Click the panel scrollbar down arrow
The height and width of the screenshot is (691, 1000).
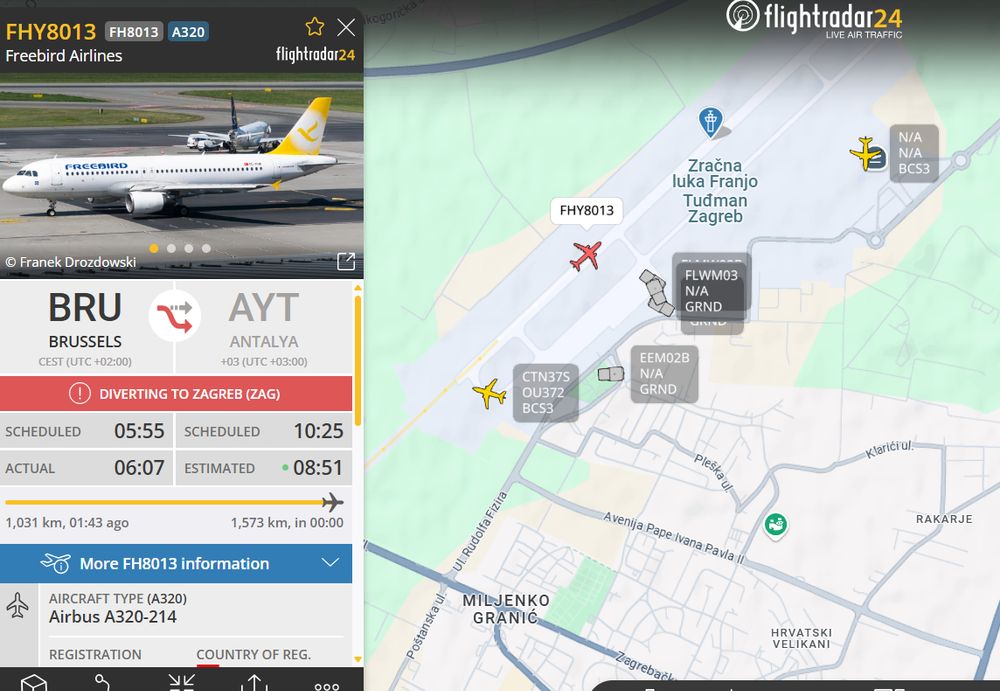(x=358, y=659)
